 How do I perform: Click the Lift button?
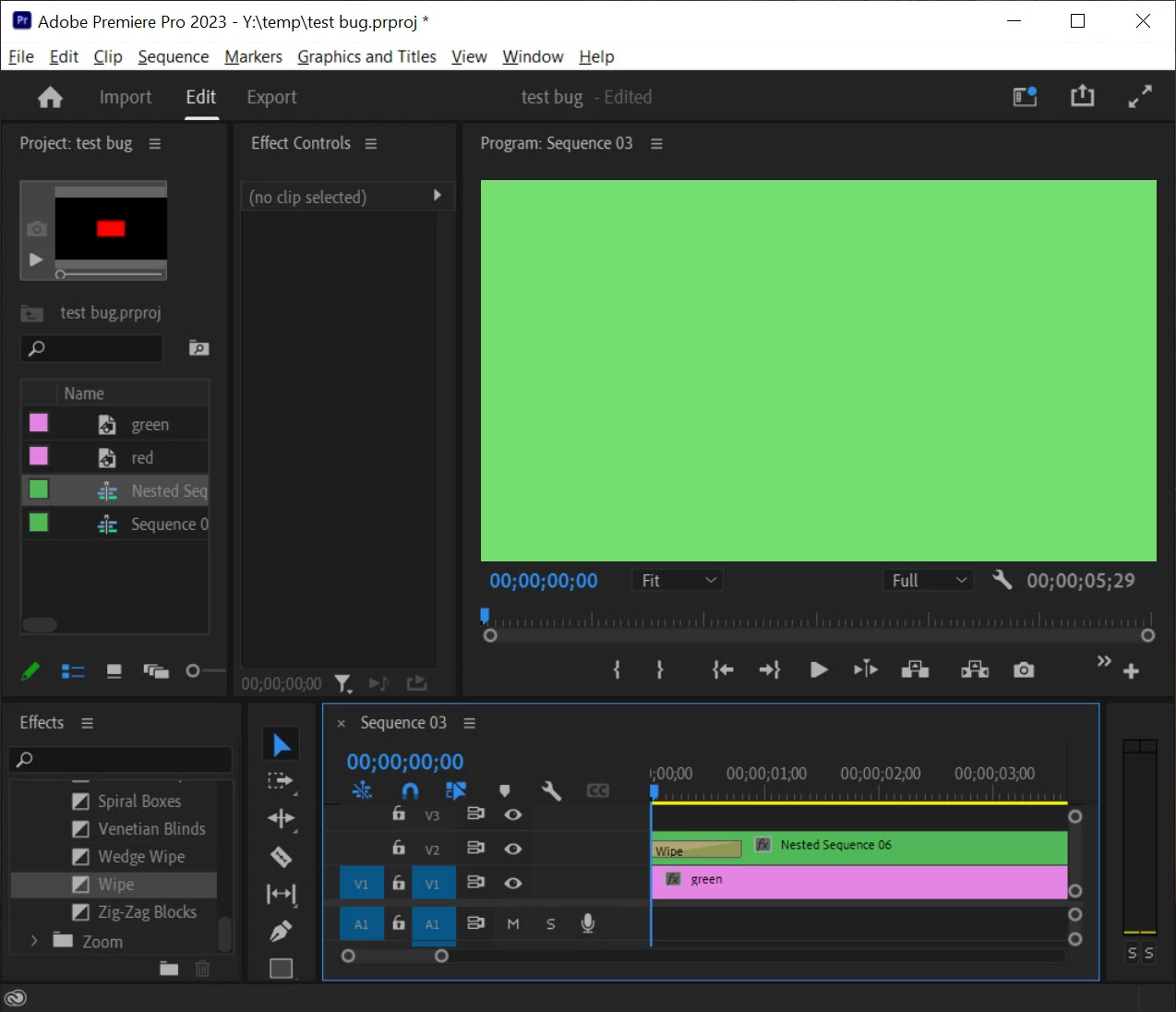click(x=915, y=669)
